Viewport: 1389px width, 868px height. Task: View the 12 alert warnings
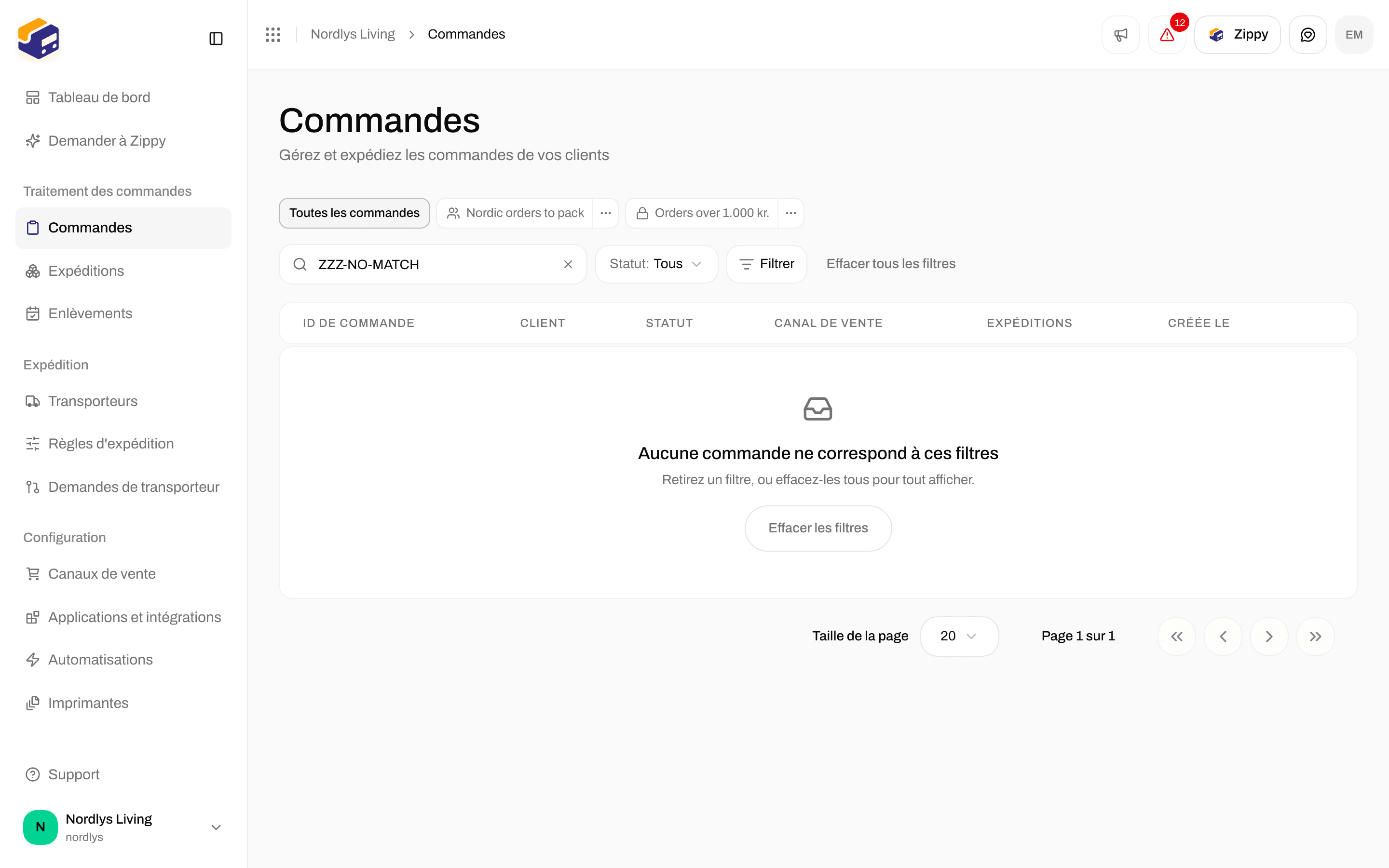tap(1167, 34)
